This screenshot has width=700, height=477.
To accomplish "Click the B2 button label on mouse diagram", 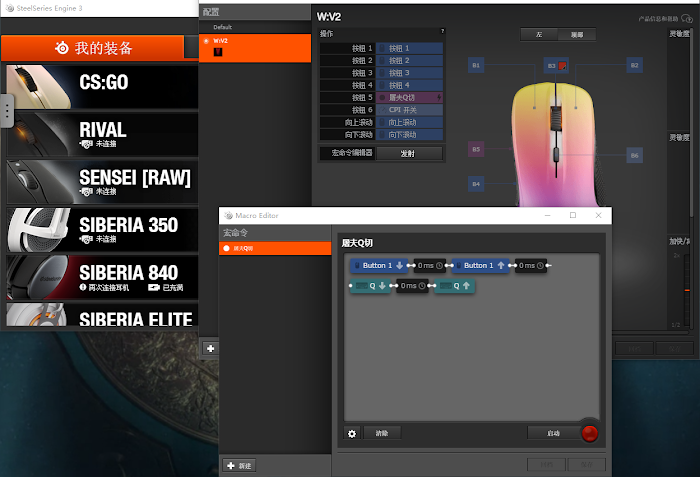I will 634,65.
